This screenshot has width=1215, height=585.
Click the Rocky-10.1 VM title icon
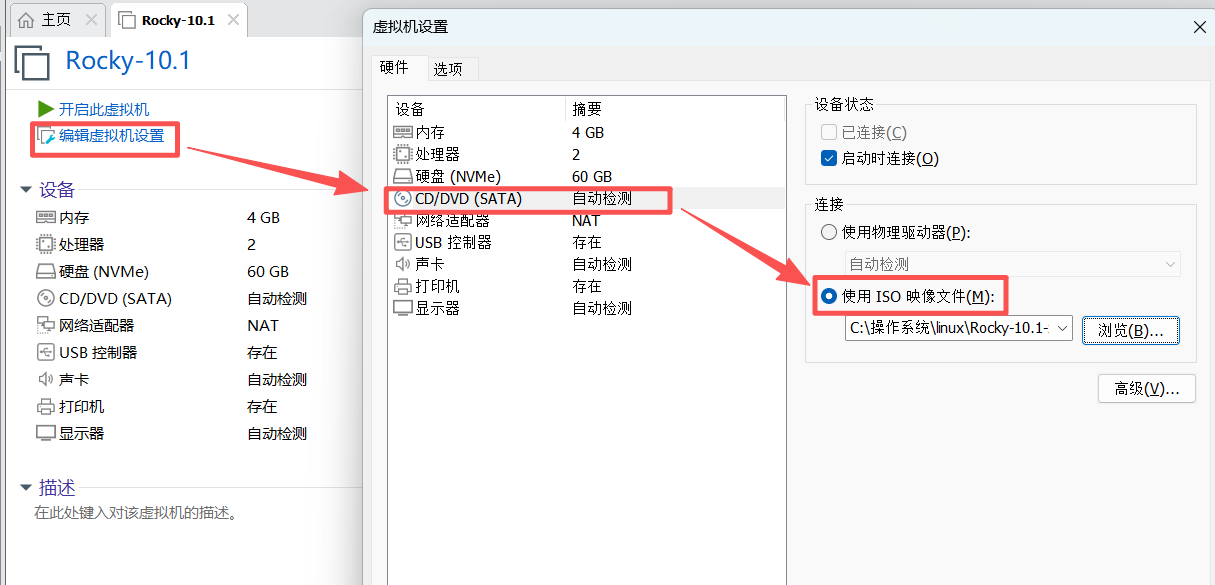click(x=33, y=63)
